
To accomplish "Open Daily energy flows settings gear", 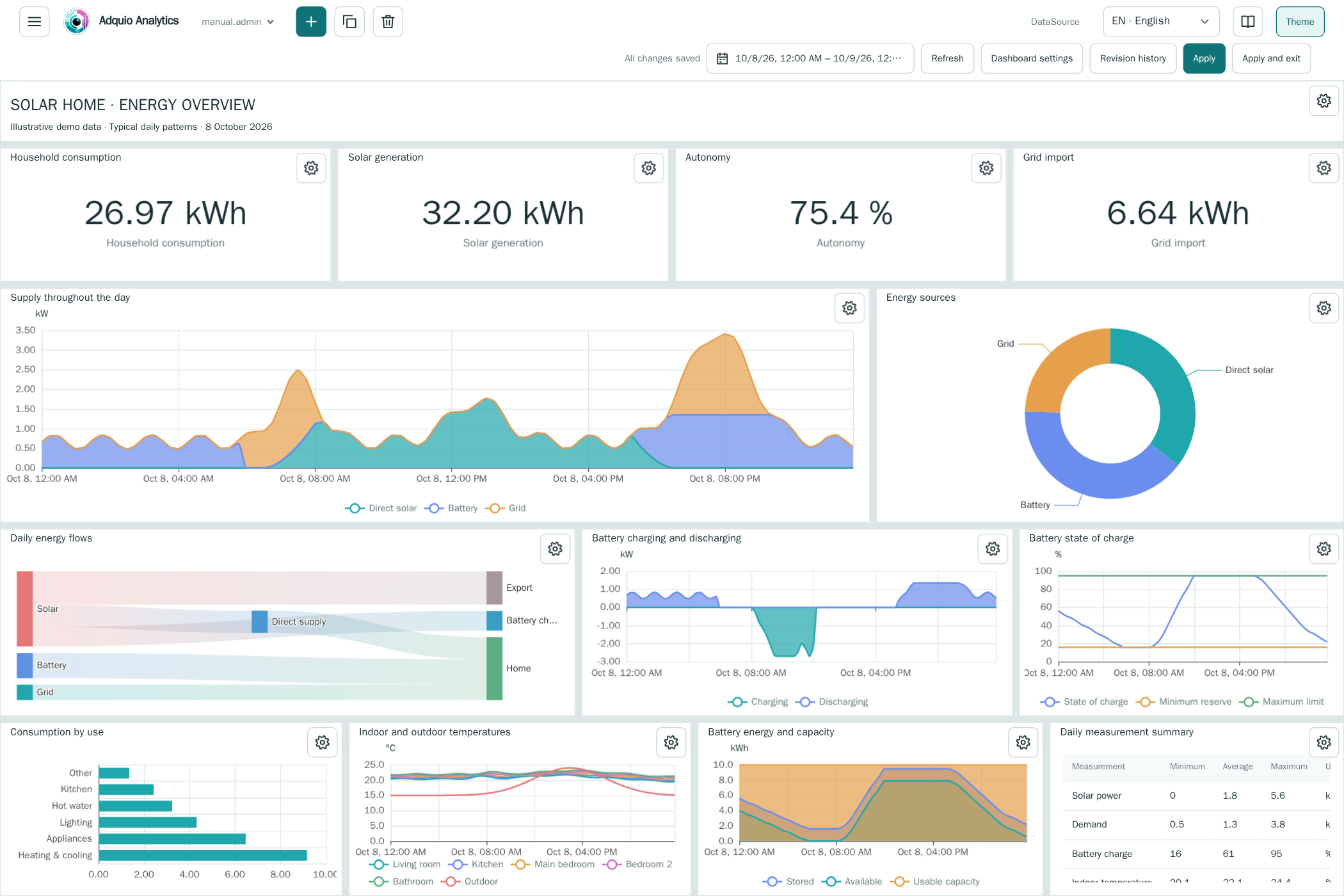I will coord(555,549).
